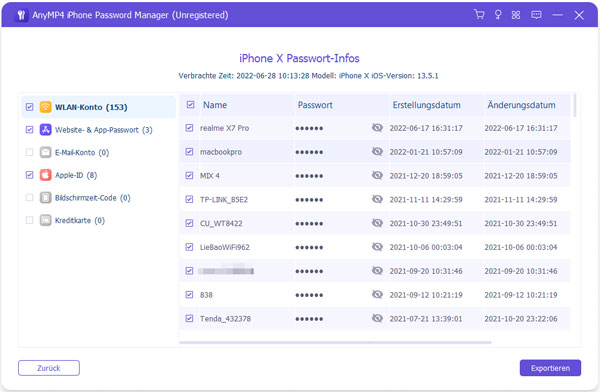Click modification date 2021-10-20 23:22:06
Image resolution: width=600 pixels, height=392 pixels.
(521, 318)
